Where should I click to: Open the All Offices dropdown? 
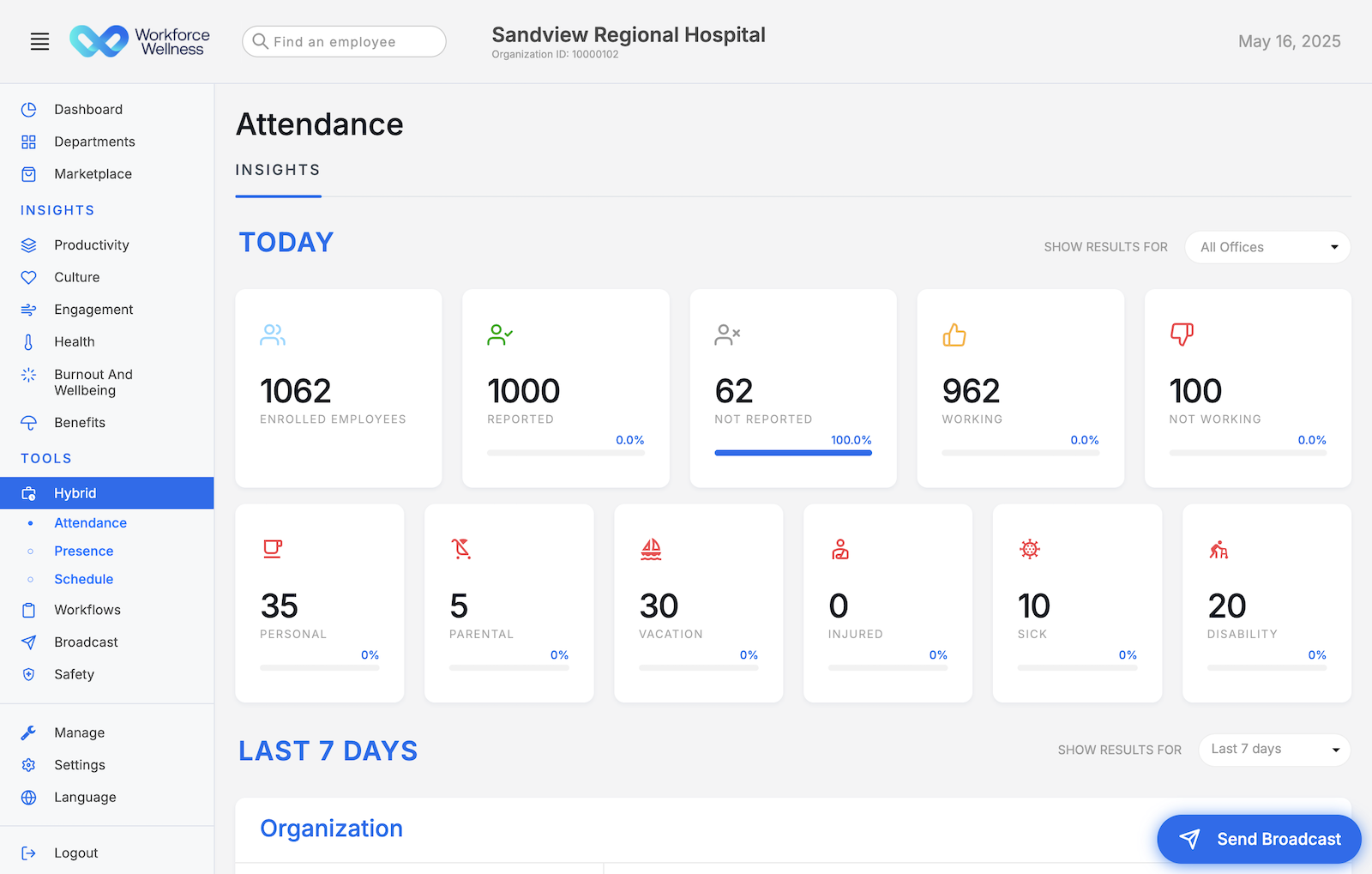(x=1267, y=247)
